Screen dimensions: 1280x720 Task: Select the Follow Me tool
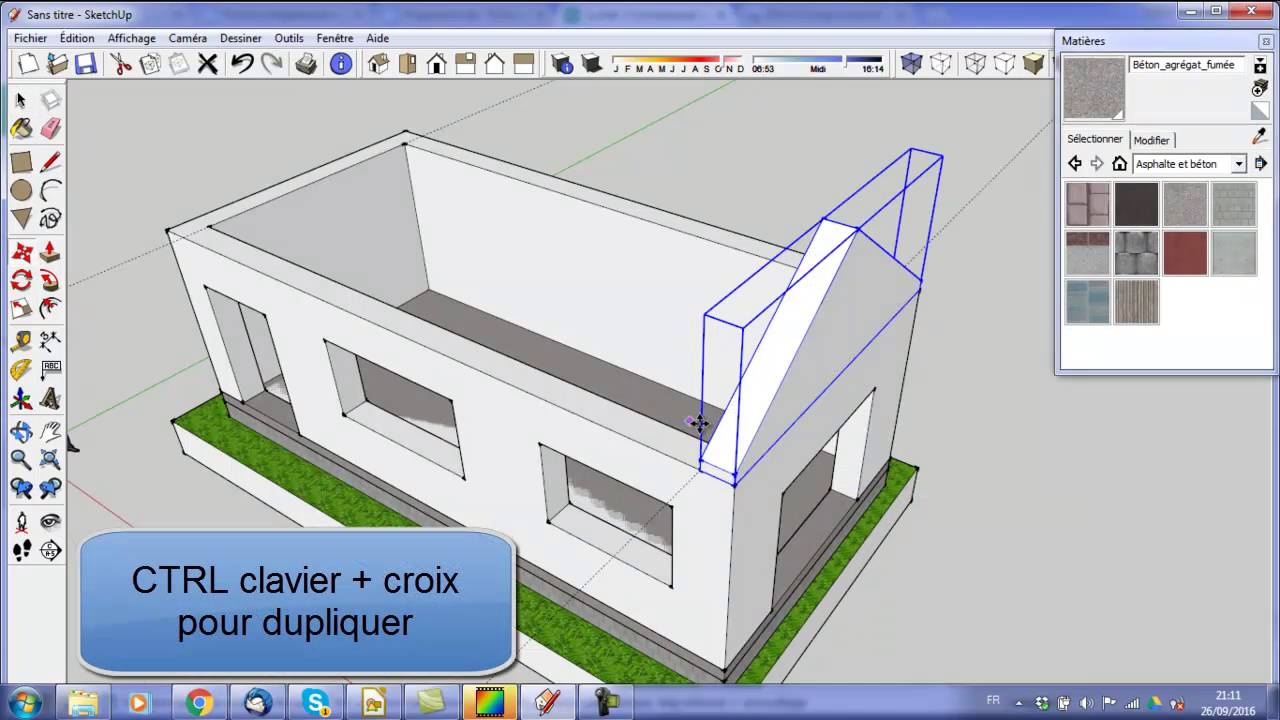[x=50, y=280]
